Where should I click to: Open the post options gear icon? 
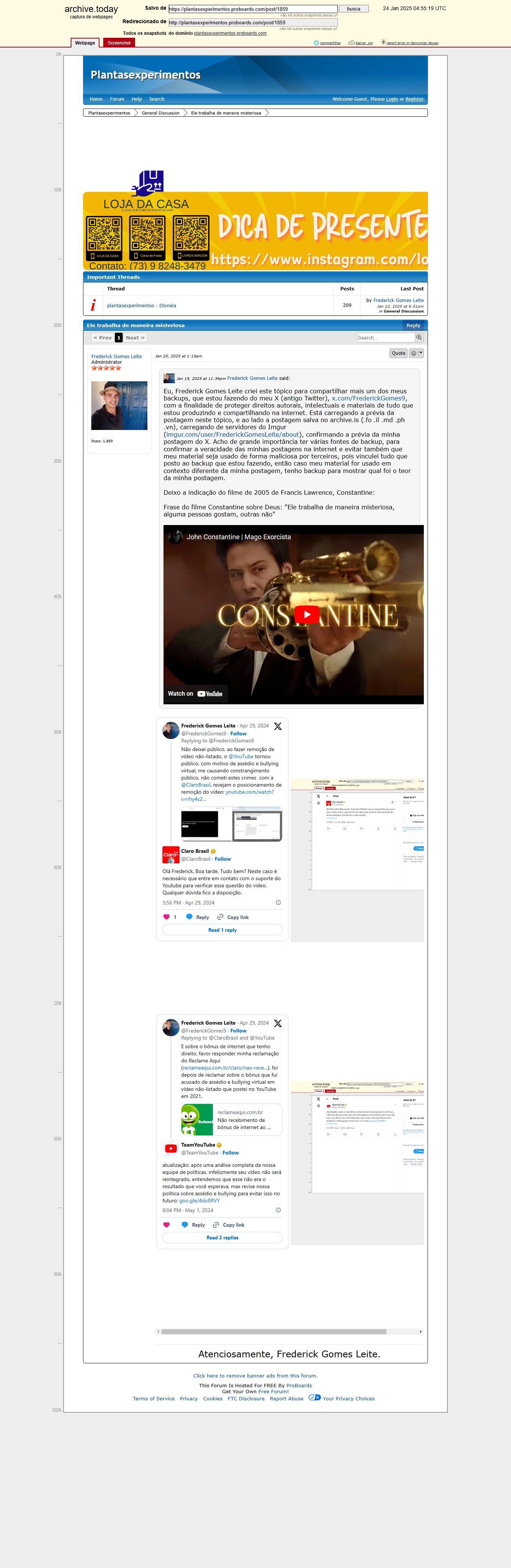(413, 353)
